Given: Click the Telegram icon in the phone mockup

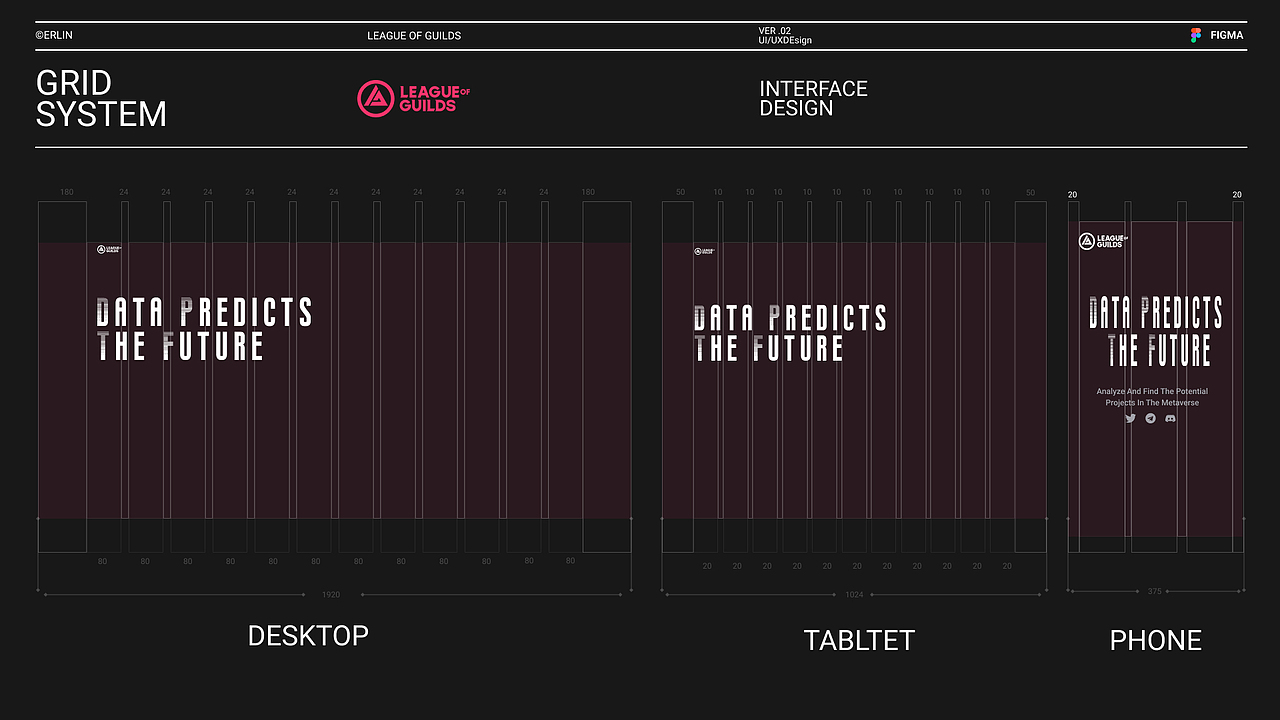Looking at the screenshot, I should point(1151,418).
